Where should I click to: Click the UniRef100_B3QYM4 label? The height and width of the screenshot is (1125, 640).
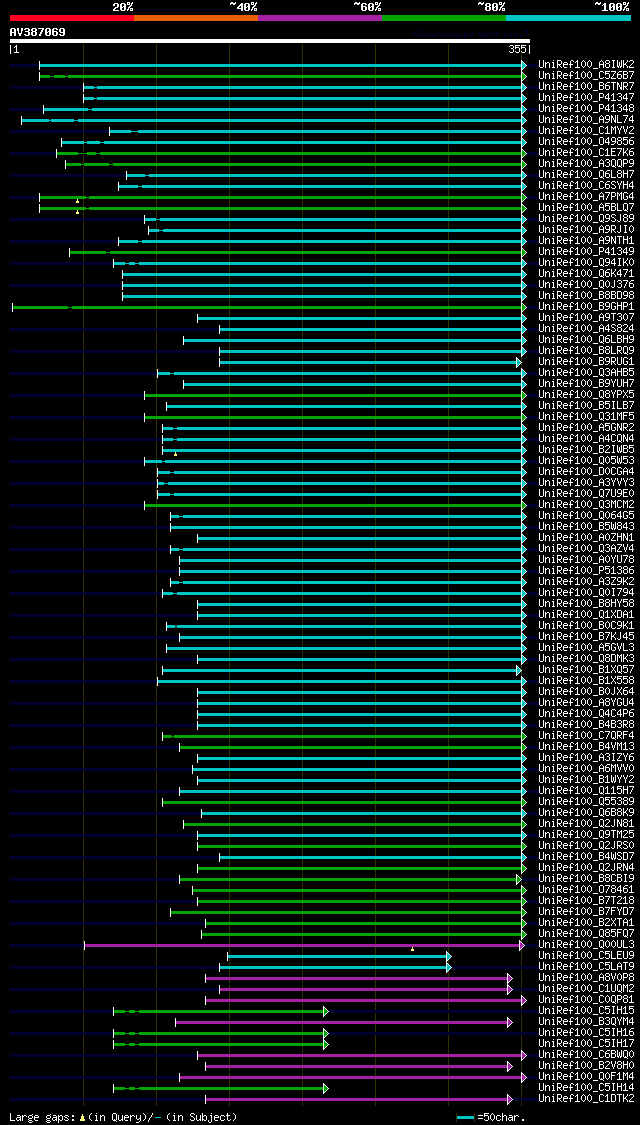tap(586, 1022)
